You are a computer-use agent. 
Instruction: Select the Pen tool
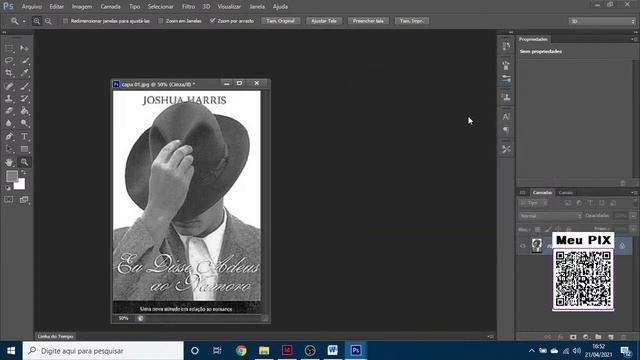tap(9, 136)
